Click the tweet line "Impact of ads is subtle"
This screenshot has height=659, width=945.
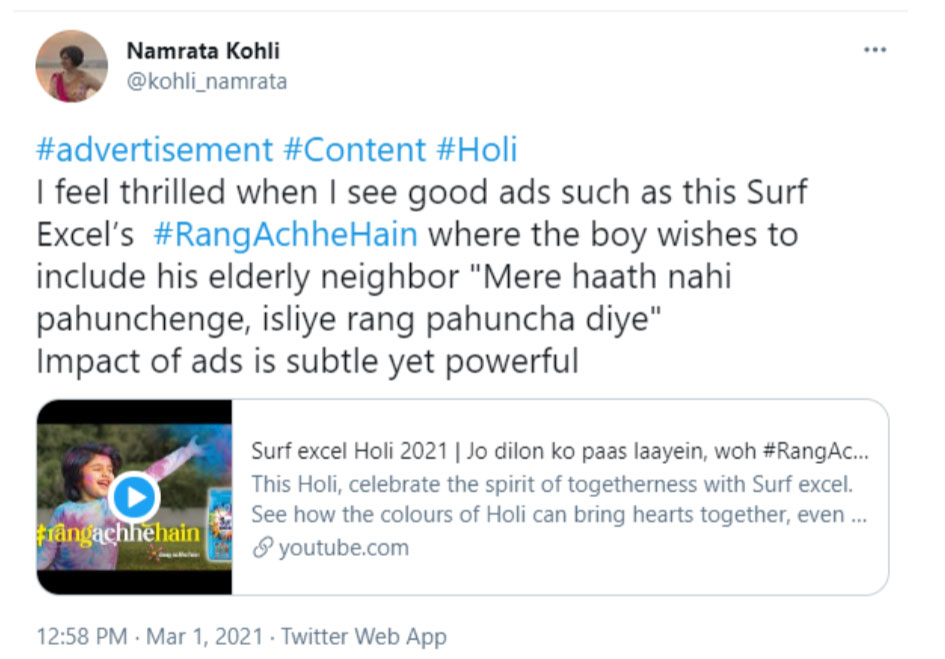[307, 361]
